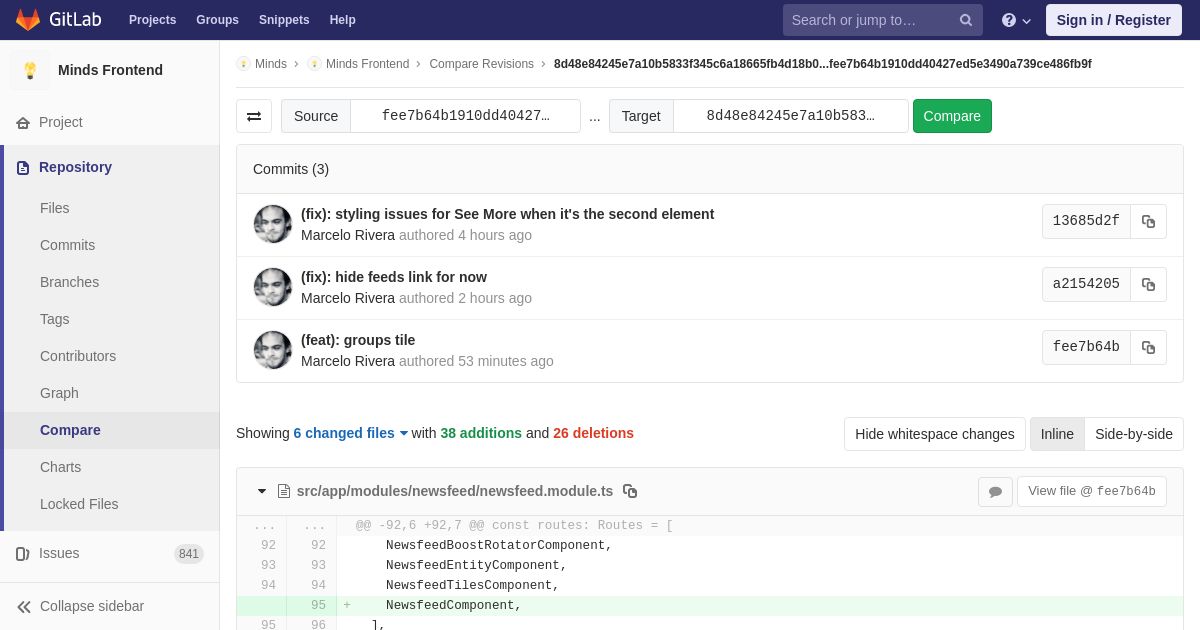Open the Snippets menu item
The height and width of the screenshot is (630, 1200).
point(284,20)
